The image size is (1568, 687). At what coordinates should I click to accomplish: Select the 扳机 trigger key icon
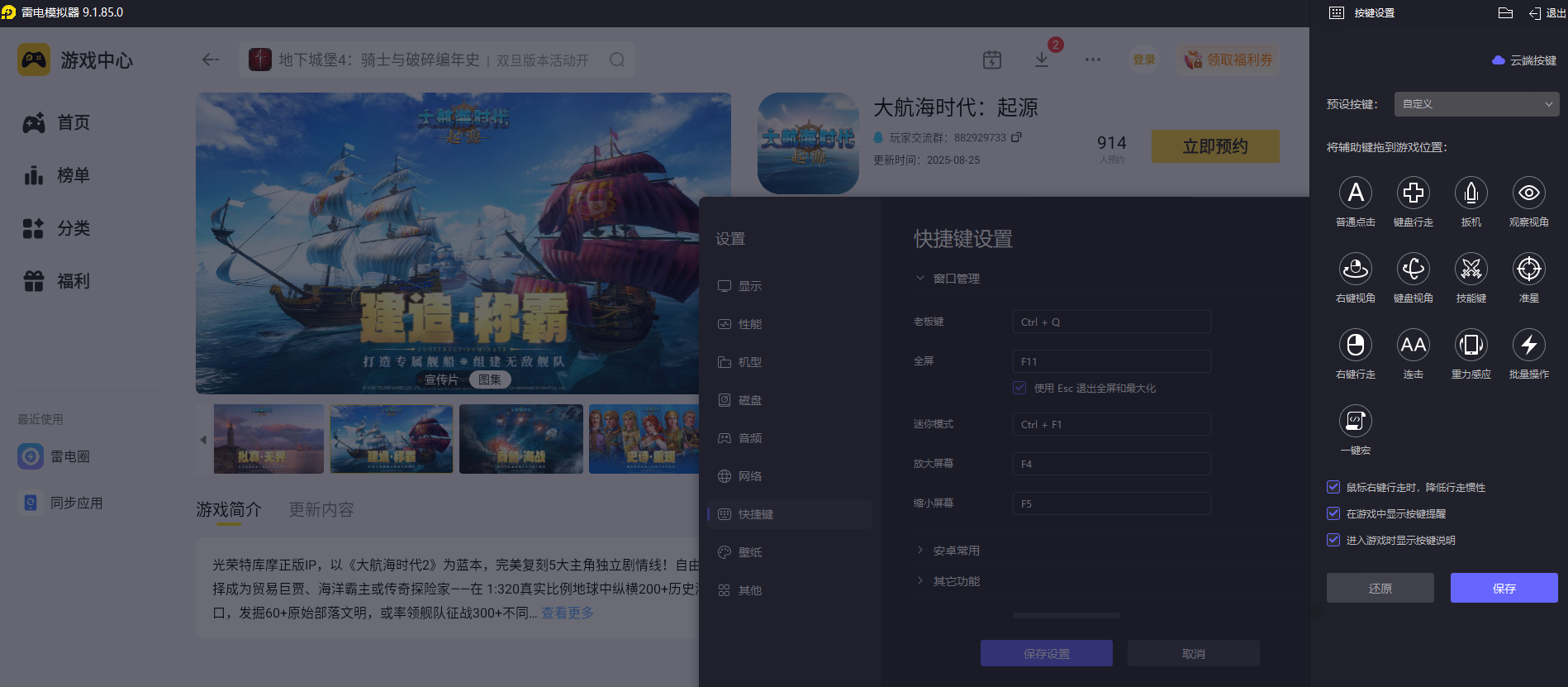coord(1471,193)
